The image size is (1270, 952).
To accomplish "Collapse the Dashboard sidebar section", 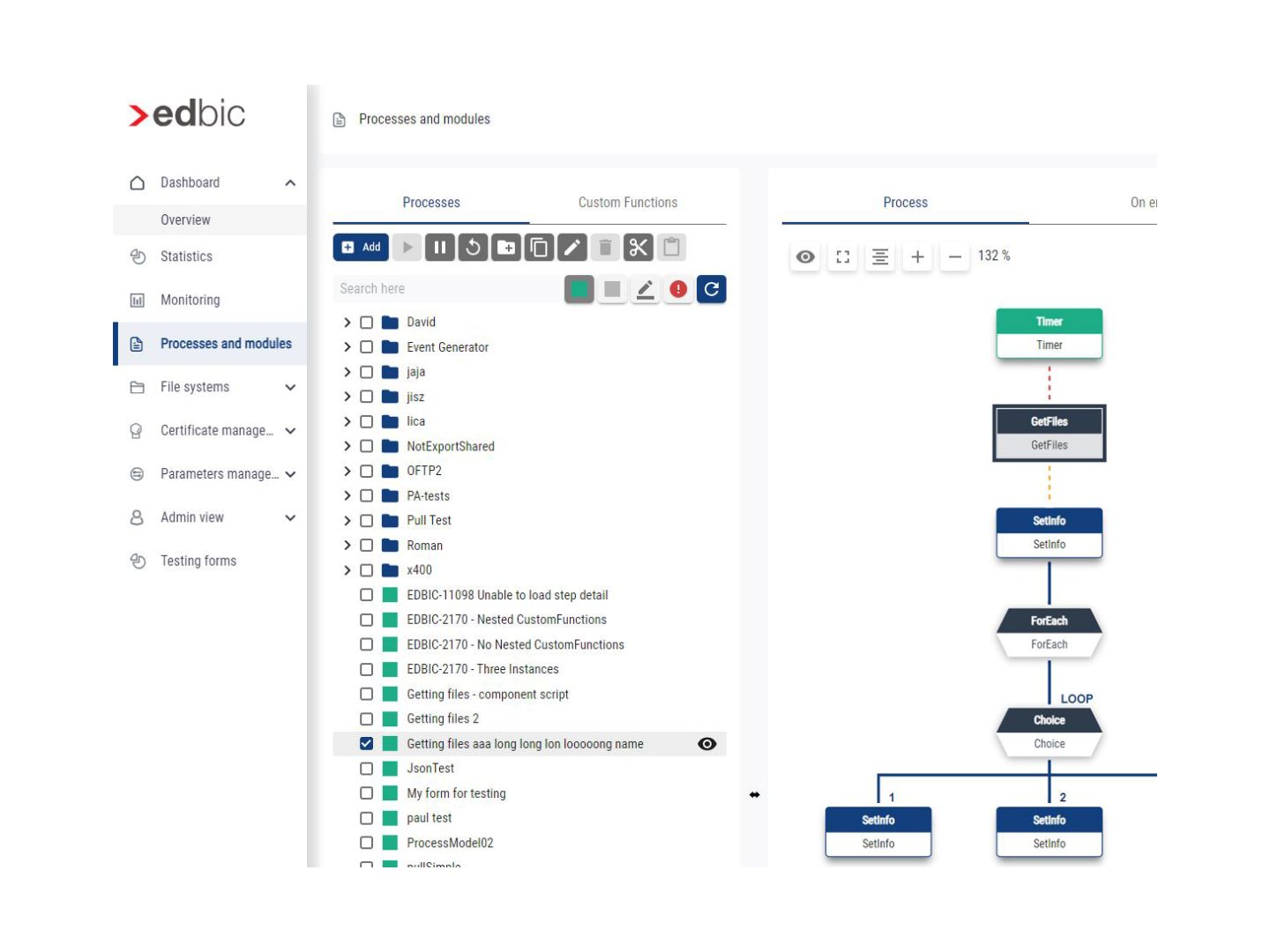I will pyautogui.click(x=291, y=182).
